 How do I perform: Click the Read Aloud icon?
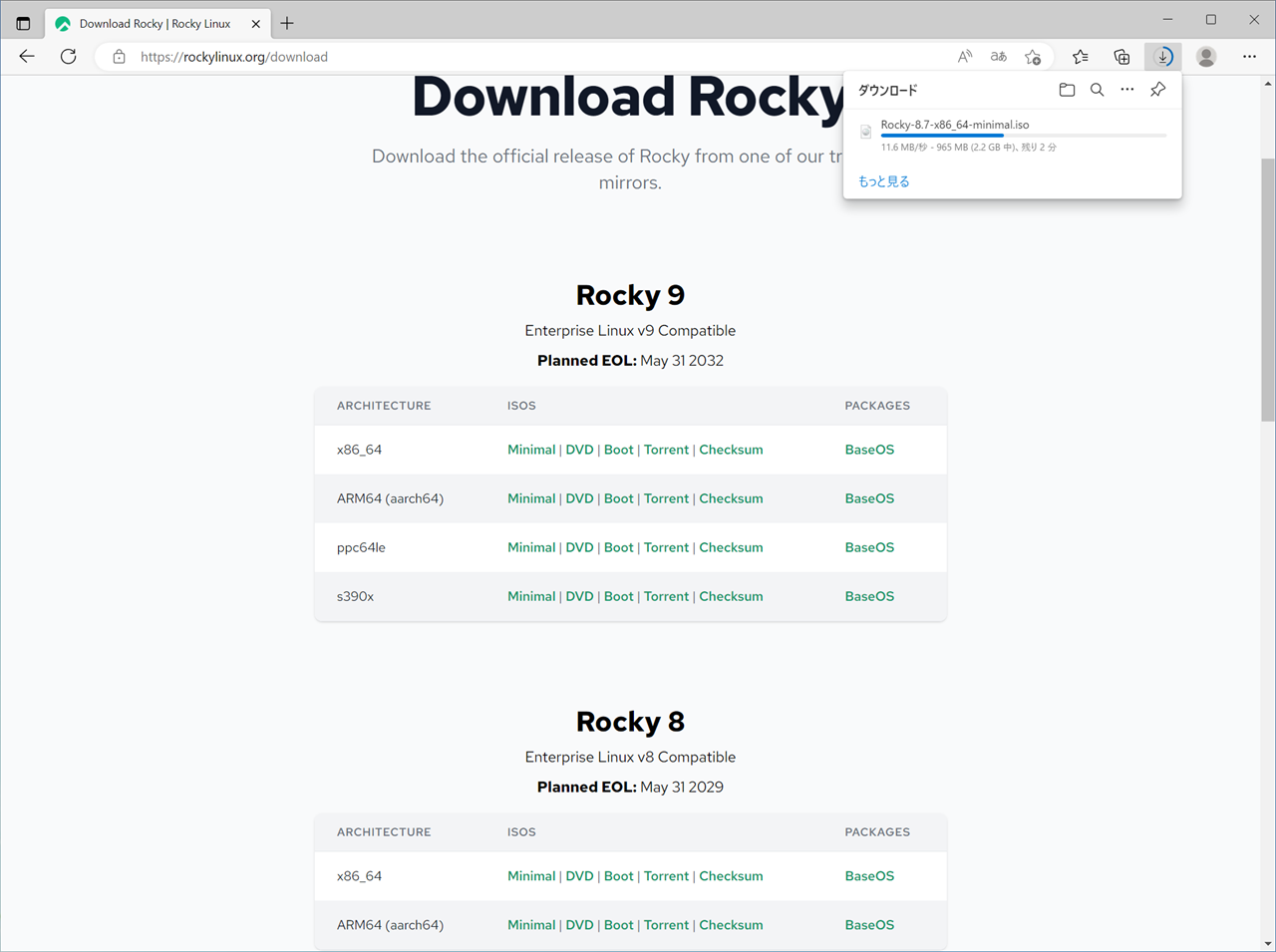pos(964,57)
